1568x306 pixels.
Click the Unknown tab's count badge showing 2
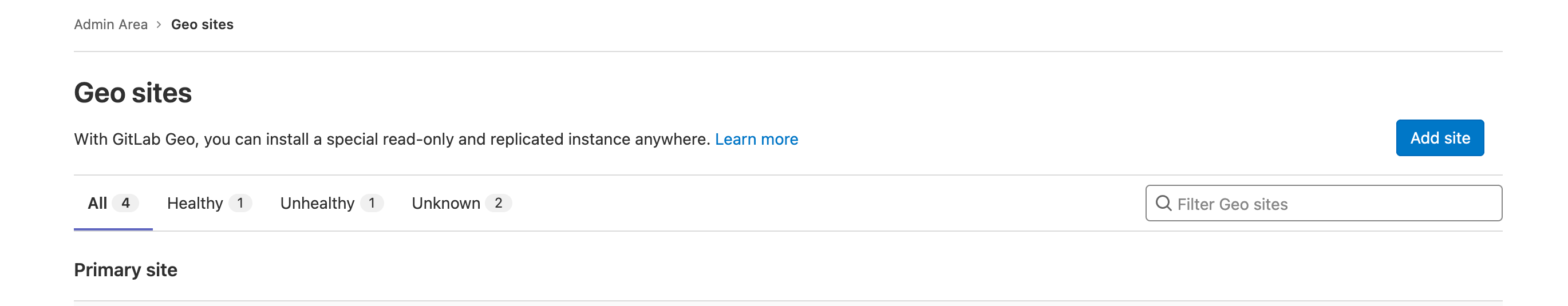click(498, 203)
